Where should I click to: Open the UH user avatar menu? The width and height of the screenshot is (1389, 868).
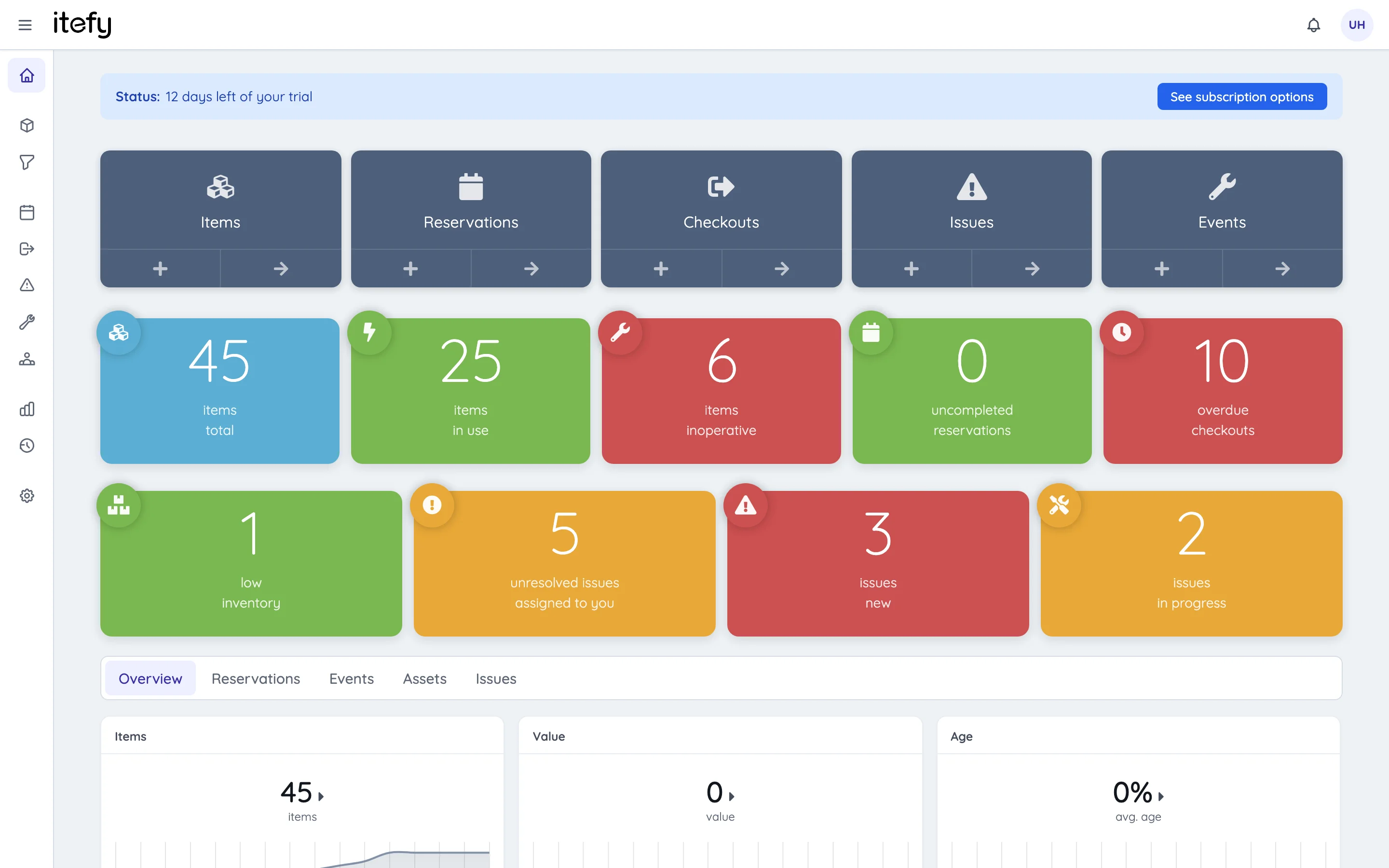pyautogui.click(x=1356, y=25)
